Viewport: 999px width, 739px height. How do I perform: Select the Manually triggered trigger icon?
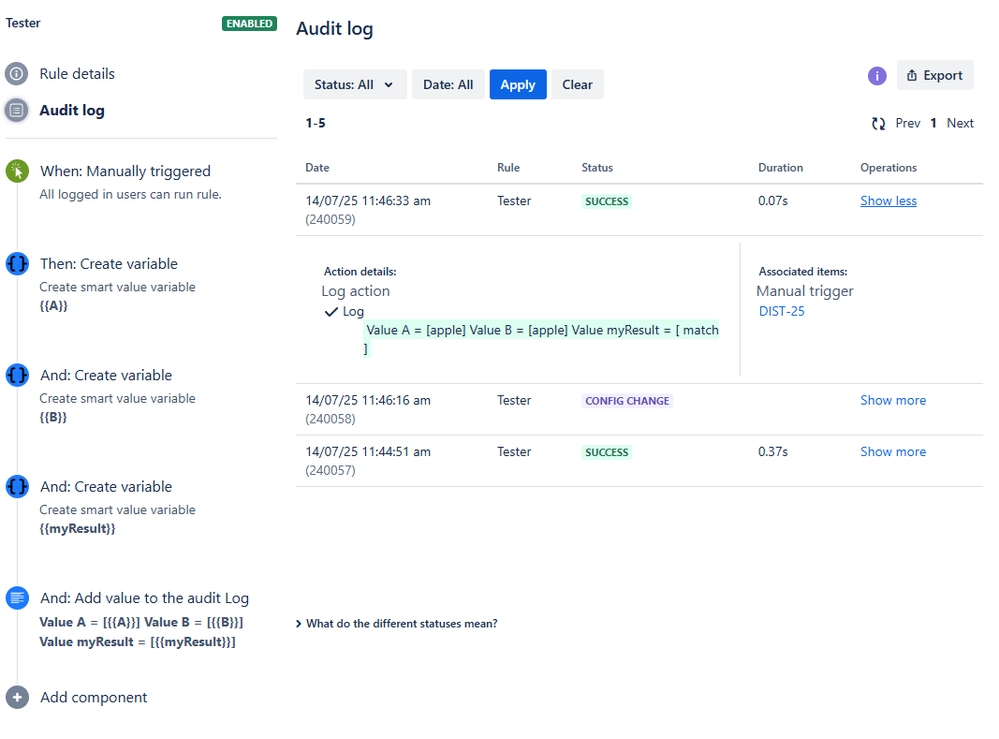17,171
